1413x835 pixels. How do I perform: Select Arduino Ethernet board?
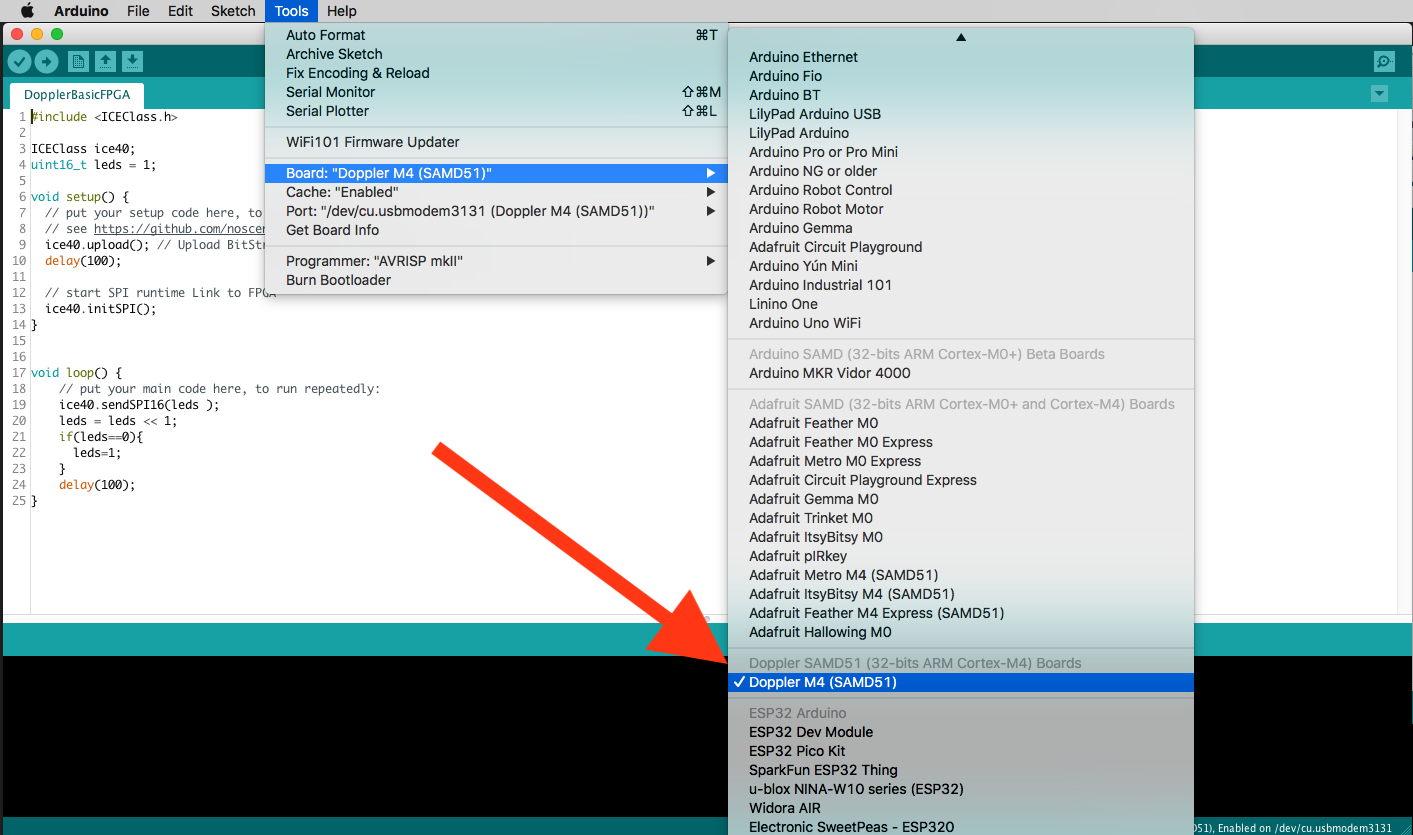[961, 57]
